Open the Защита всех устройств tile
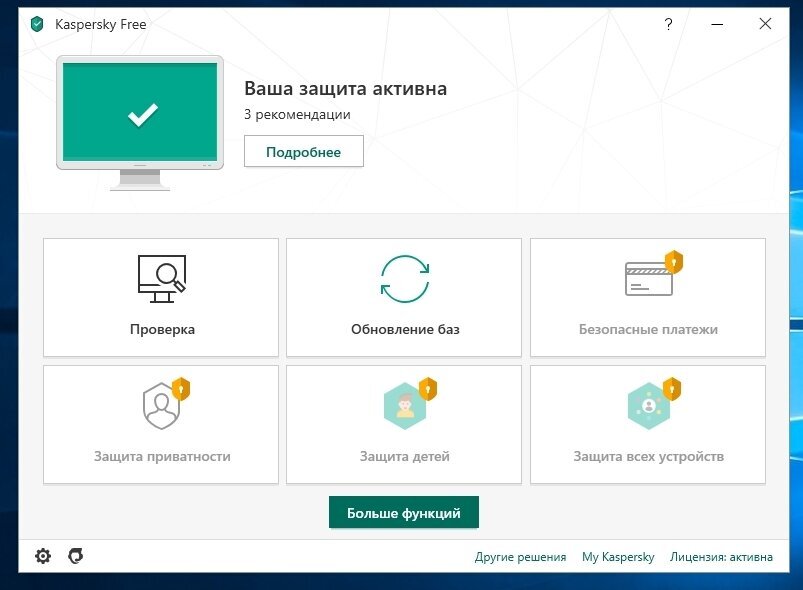This screenshot has height=590, width=803. 648,425
